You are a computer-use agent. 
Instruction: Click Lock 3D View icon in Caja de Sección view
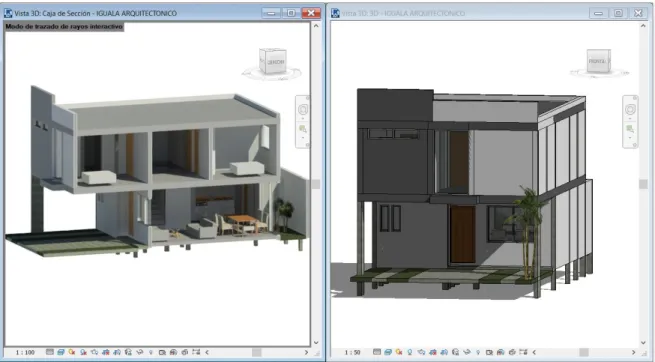[128, 352]
